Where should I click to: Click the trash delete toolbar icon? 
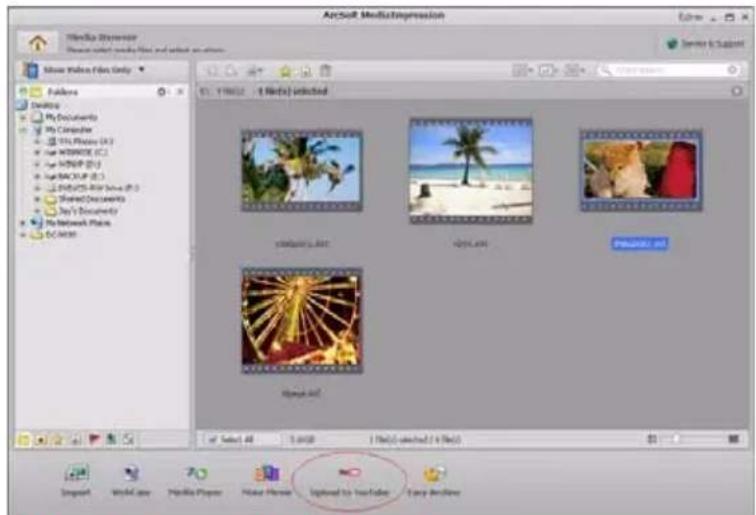coord(326,71)
